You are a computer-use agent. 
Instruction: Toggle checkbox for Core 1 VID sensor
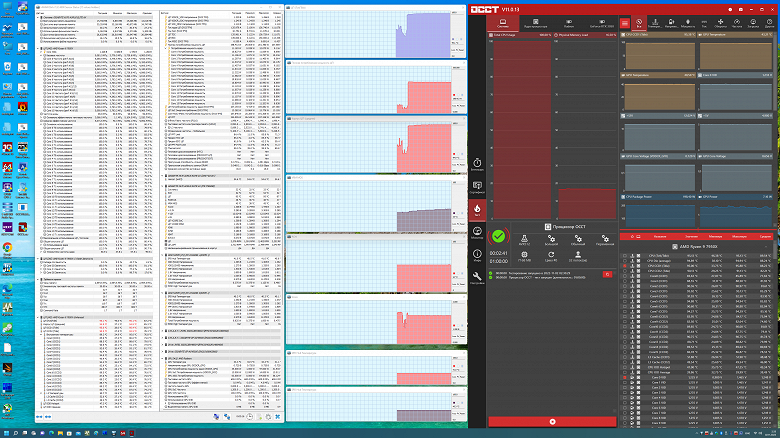625,382
